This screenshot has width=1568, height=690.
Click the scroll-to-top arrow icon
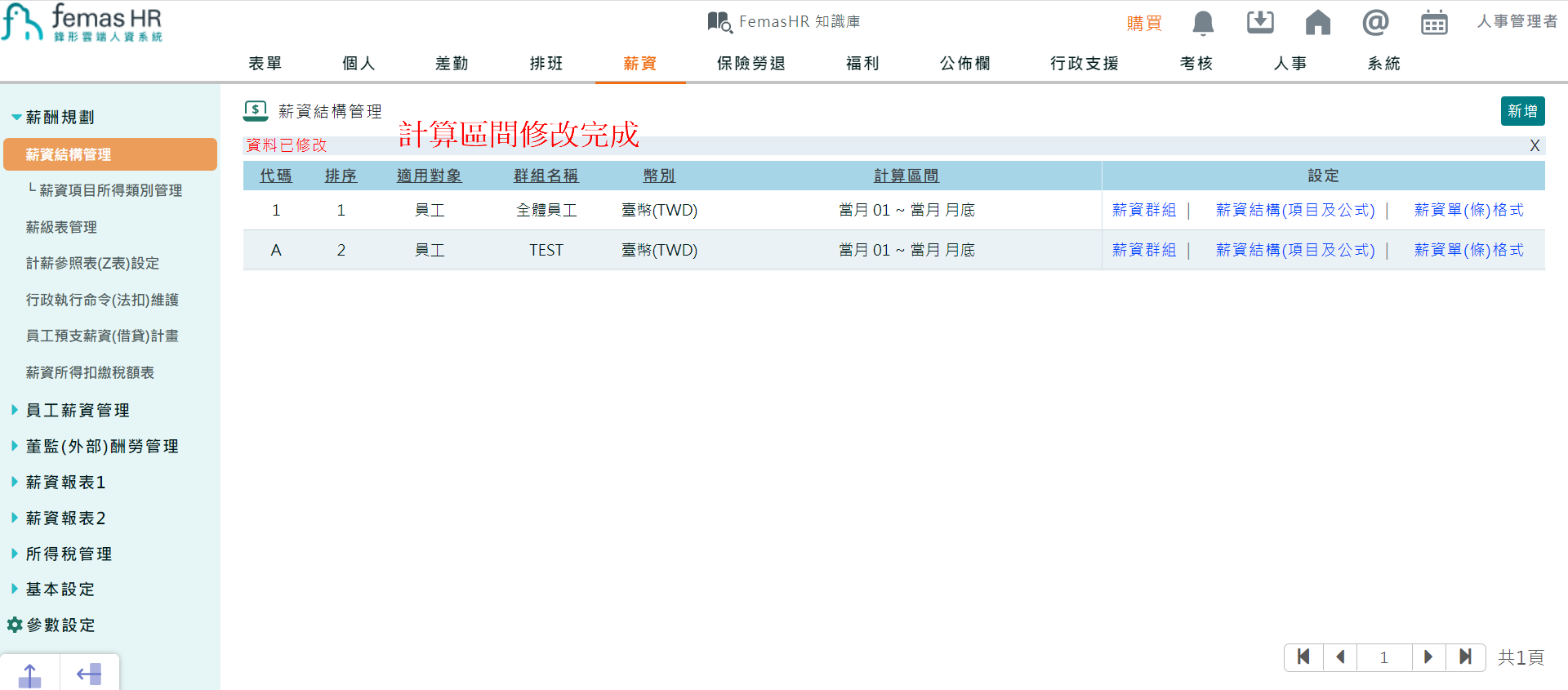[x=29, y=674]
